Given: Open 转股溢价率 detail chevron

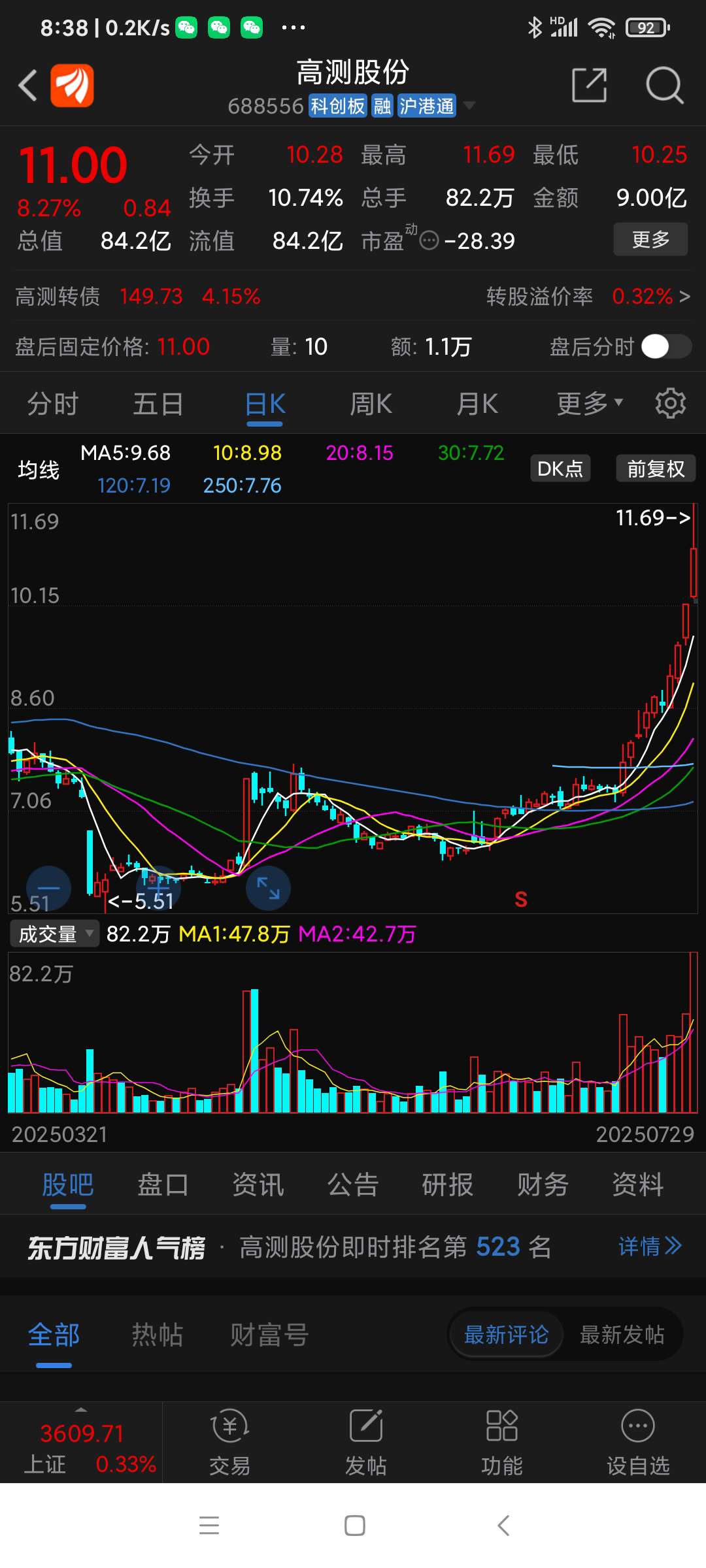Looking at the screenshot, I should pos(684,297).
